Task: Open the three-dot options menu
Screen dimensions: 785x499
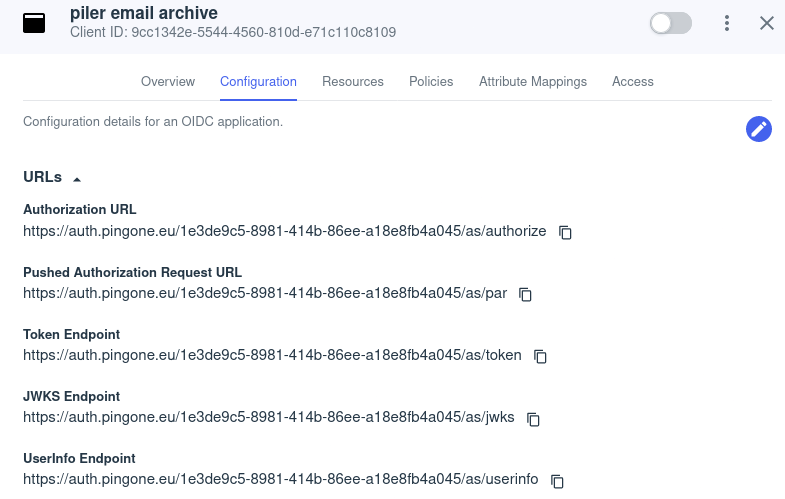Action: (727, 23)
